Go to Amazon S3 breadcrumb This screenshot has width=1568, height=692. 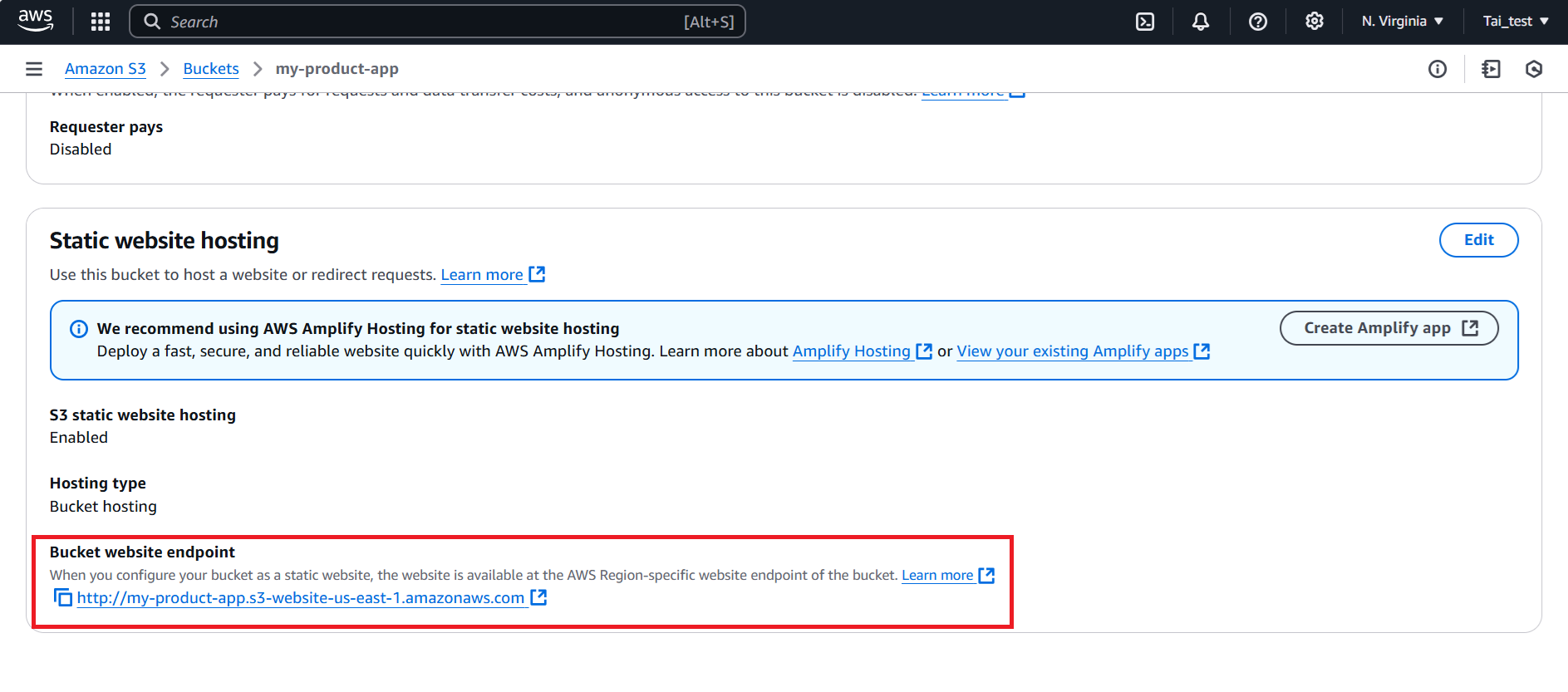point(106,69)
